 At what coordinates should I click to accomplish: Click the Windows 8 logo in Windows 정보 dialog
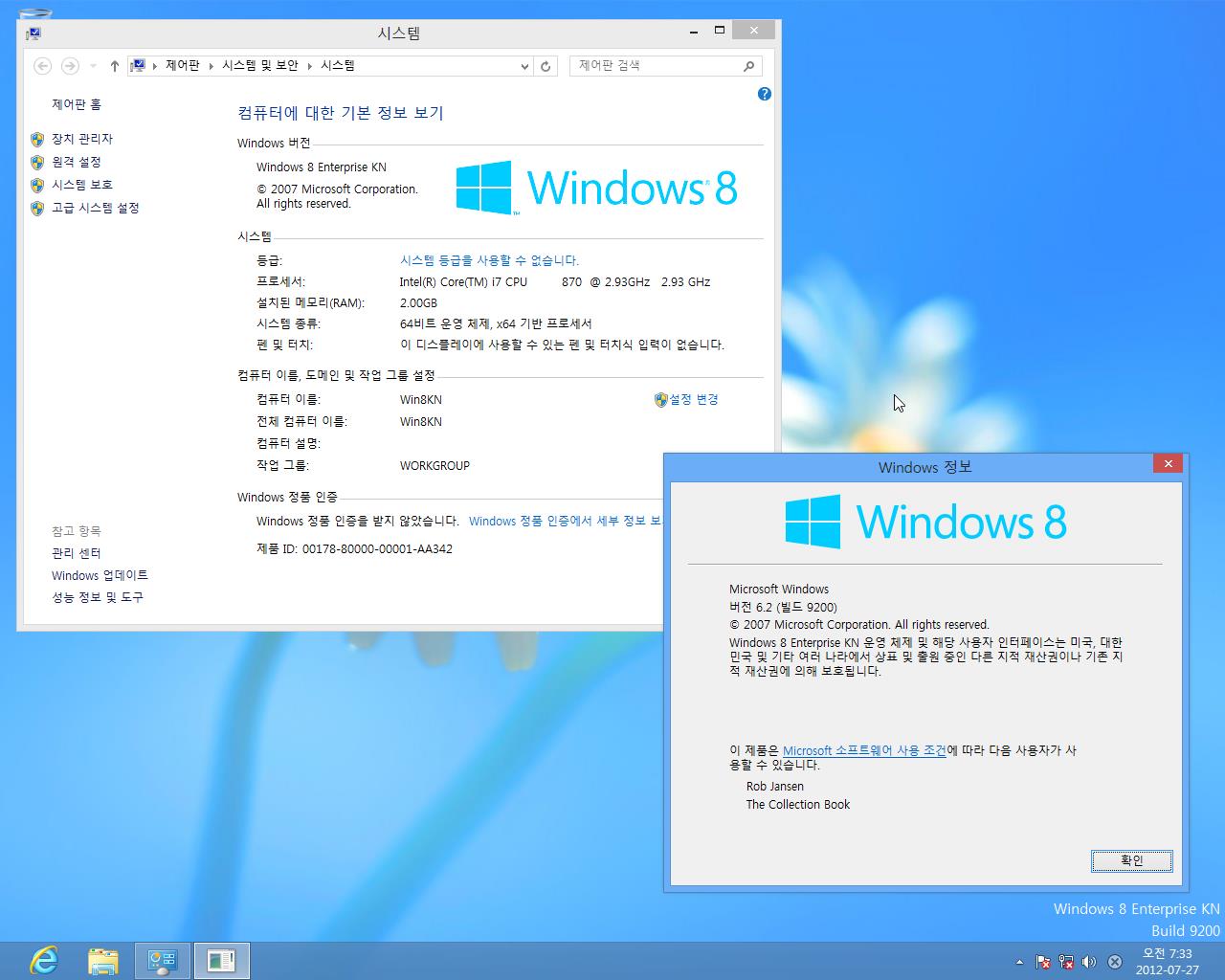[925, 522]
